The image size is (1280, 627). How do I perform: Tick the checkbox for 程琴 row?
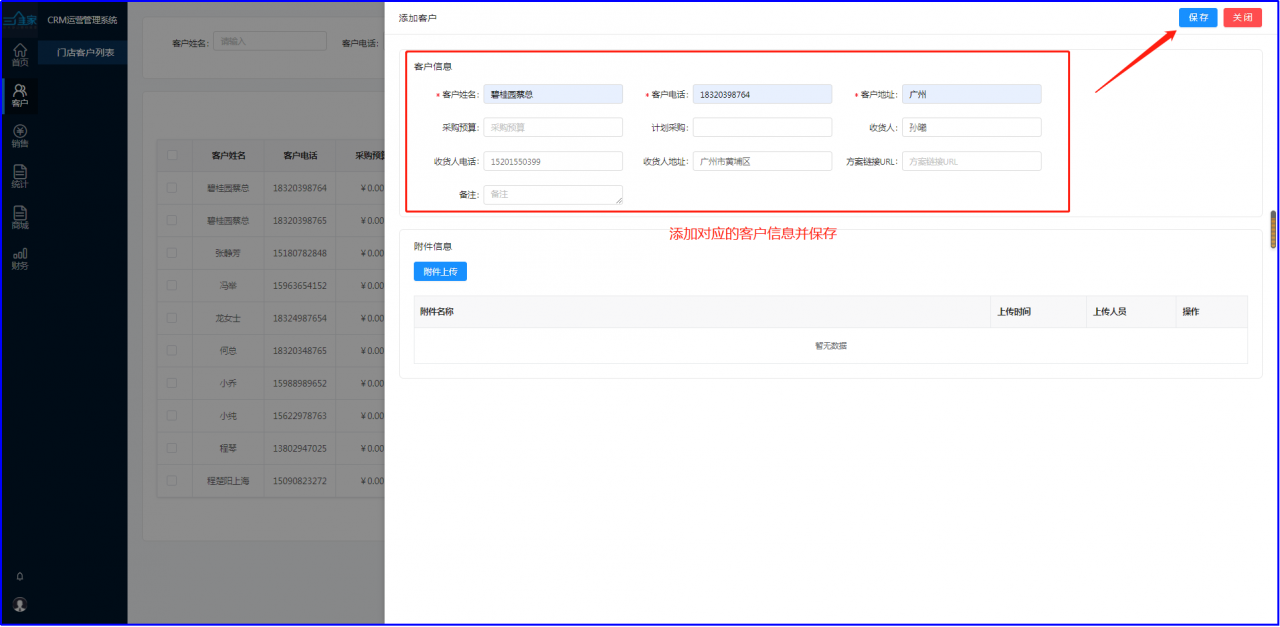point(172,449)
